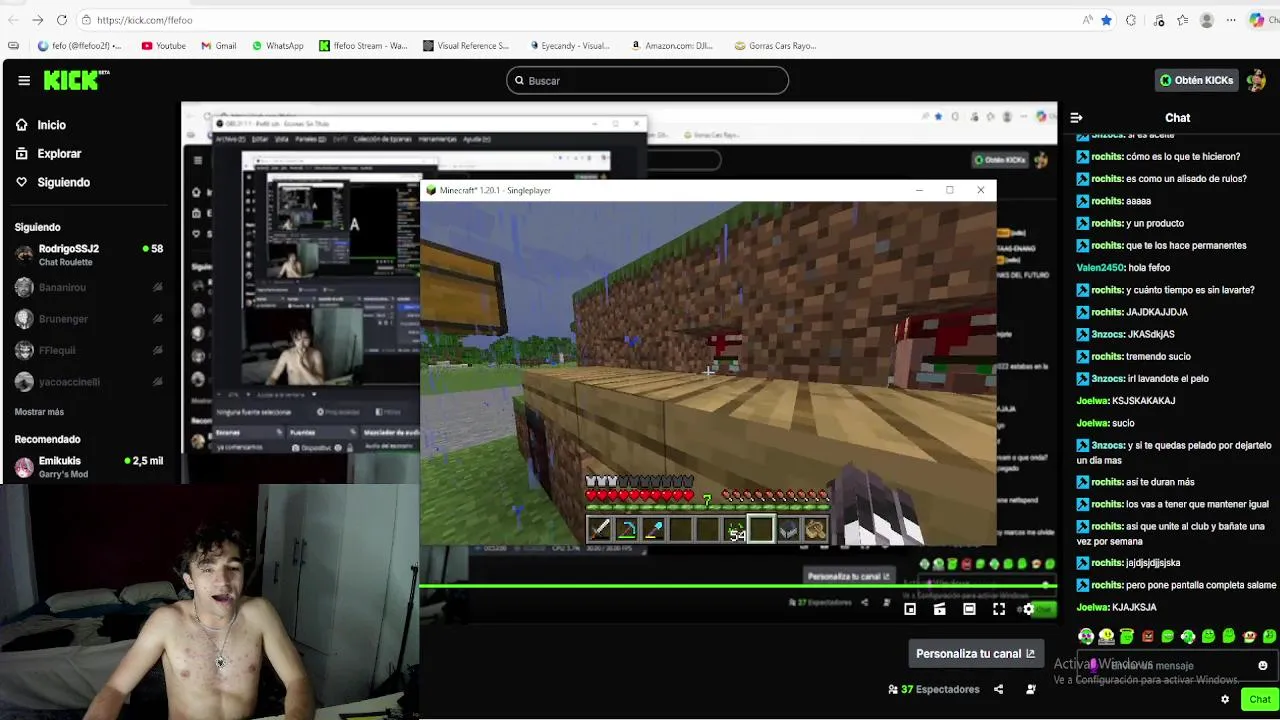Open browser extensions puzzle icon

(x=1131, y=20)
